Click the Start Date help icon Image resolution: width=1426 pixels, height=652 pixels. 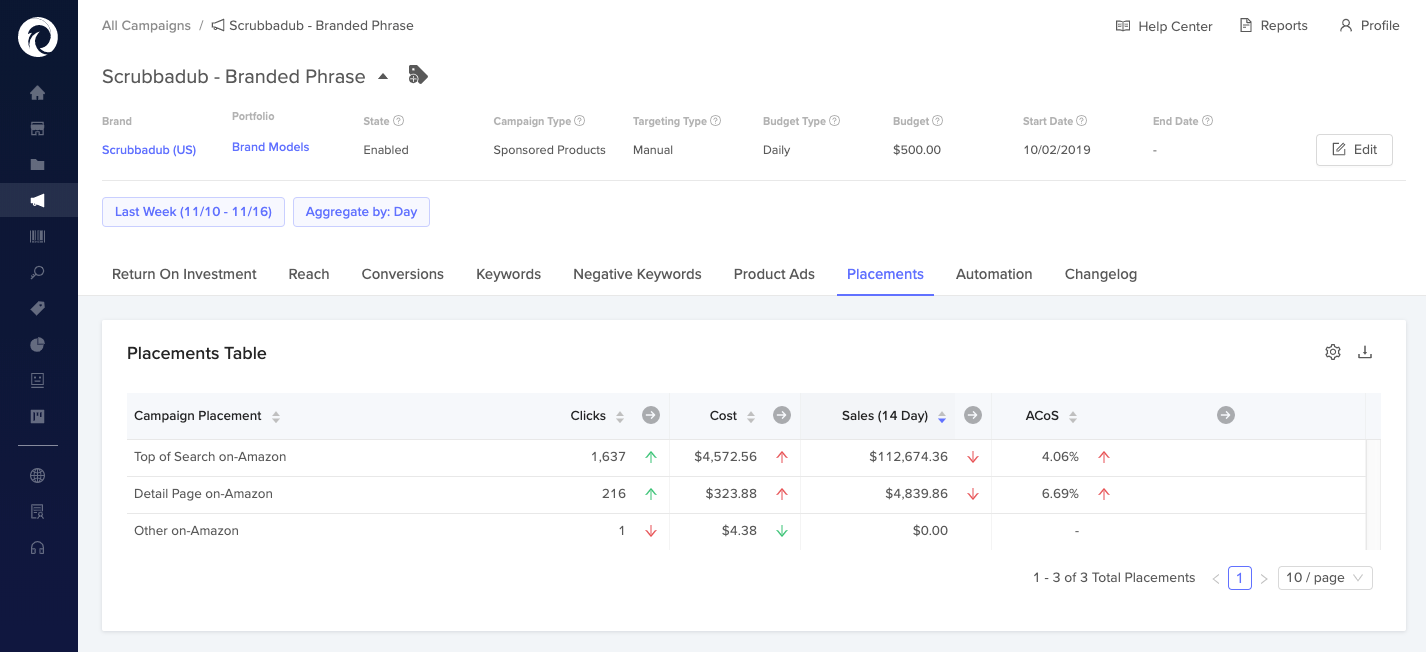click(1082, 121)
